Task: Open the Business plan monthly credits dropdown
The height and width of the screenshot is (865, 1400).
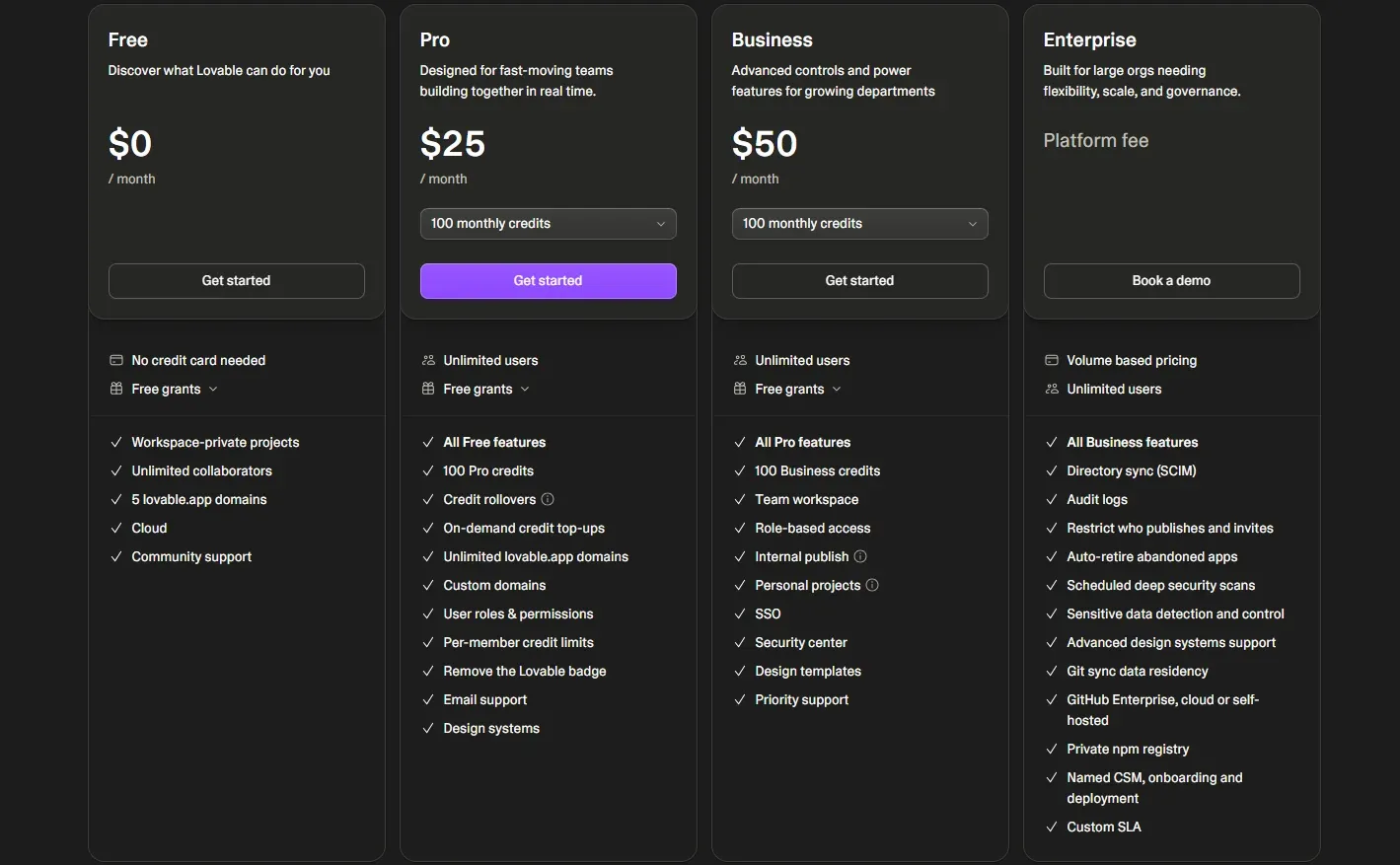Action: pos(859,224)
